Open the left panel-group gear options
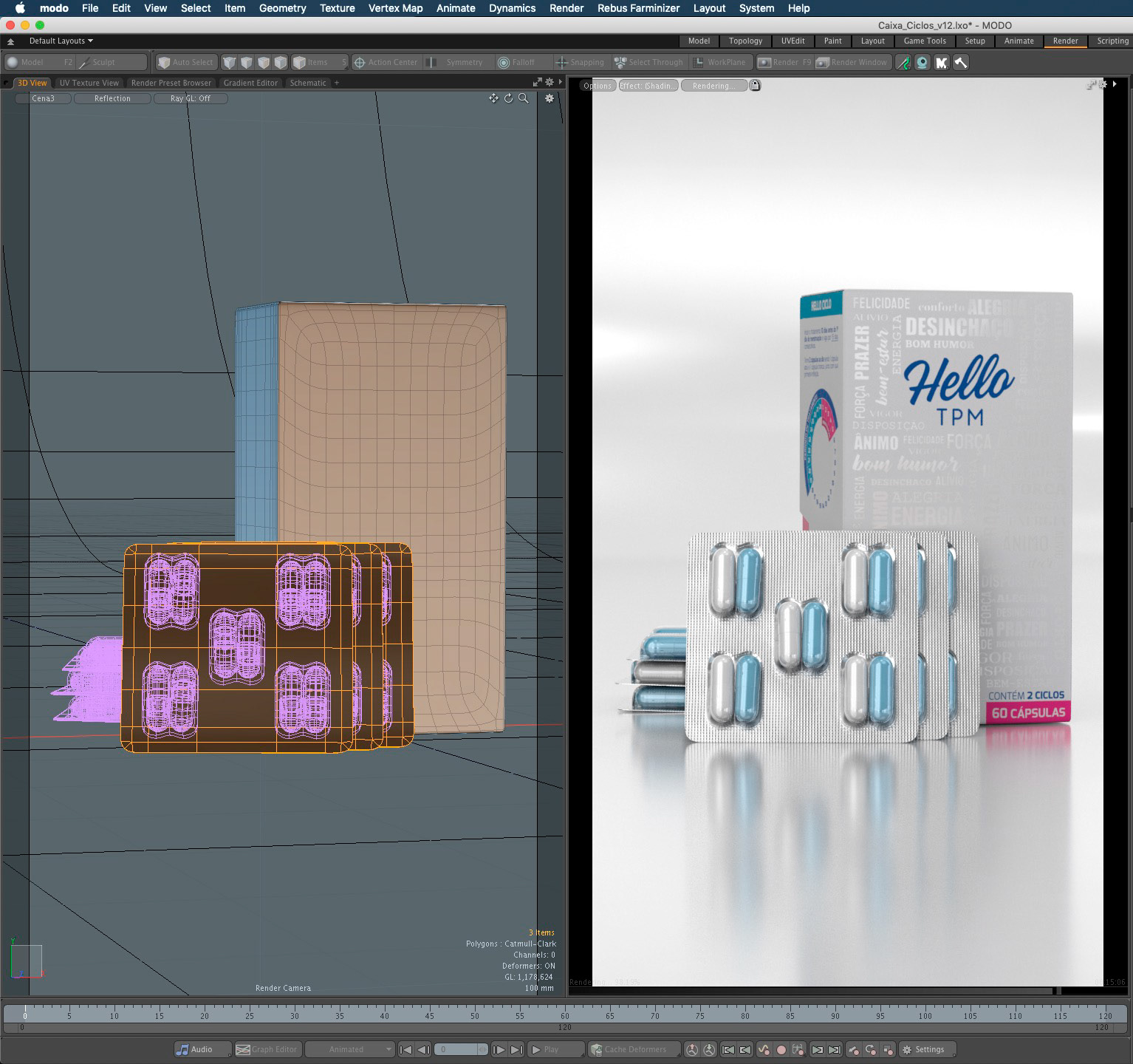 pyautogui.click(x=549, y=83)
